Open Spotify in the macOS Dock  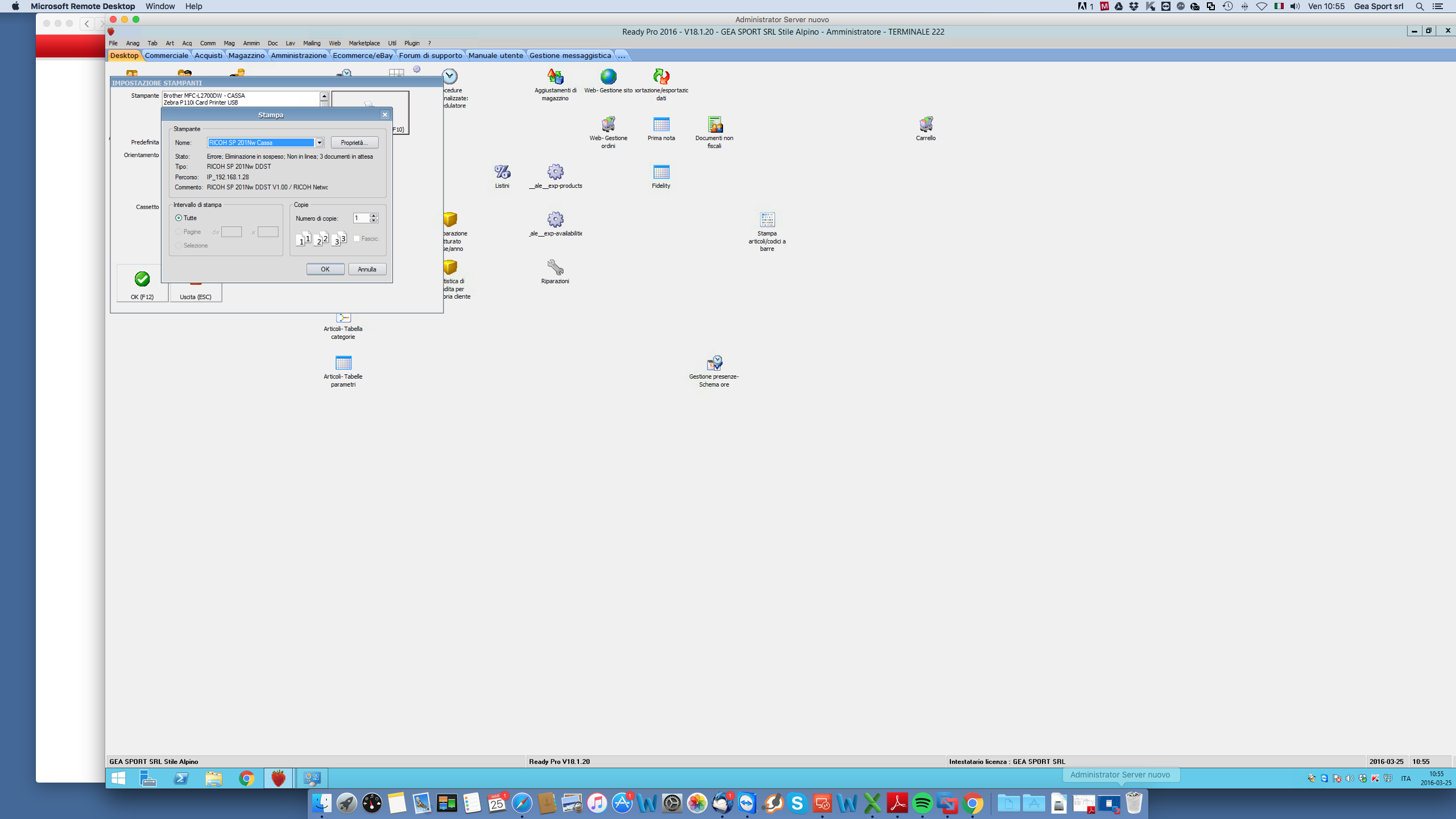click(x=922, y=803)
